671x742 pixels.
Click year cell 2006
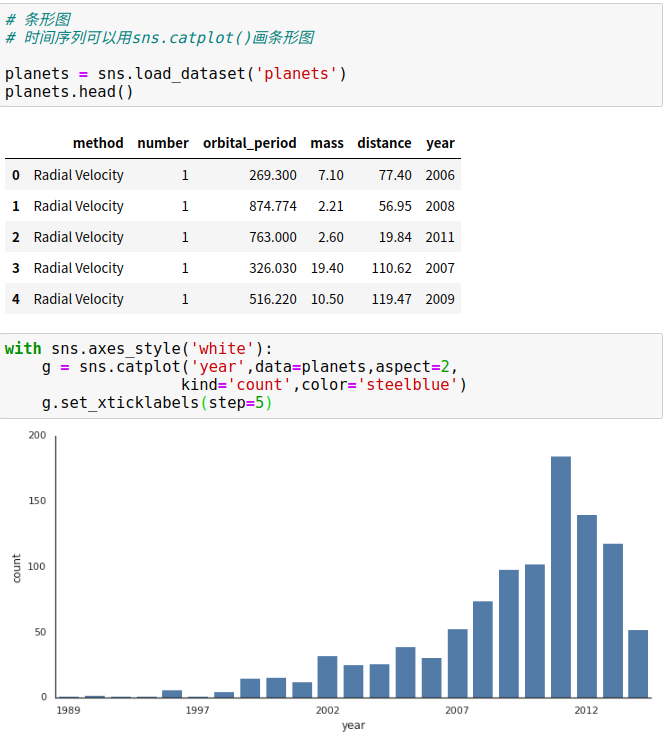coord(440,175)
